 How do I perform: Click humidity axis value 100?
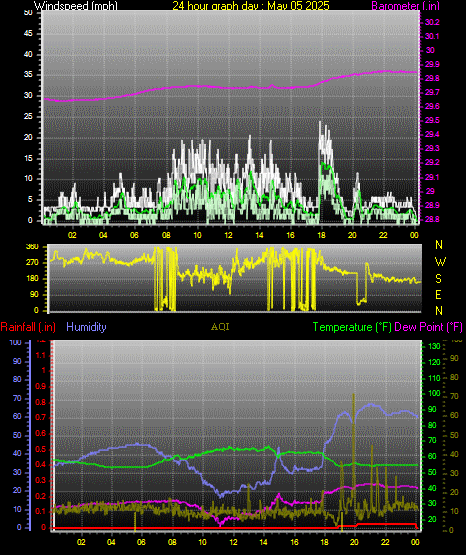[15, 343]
